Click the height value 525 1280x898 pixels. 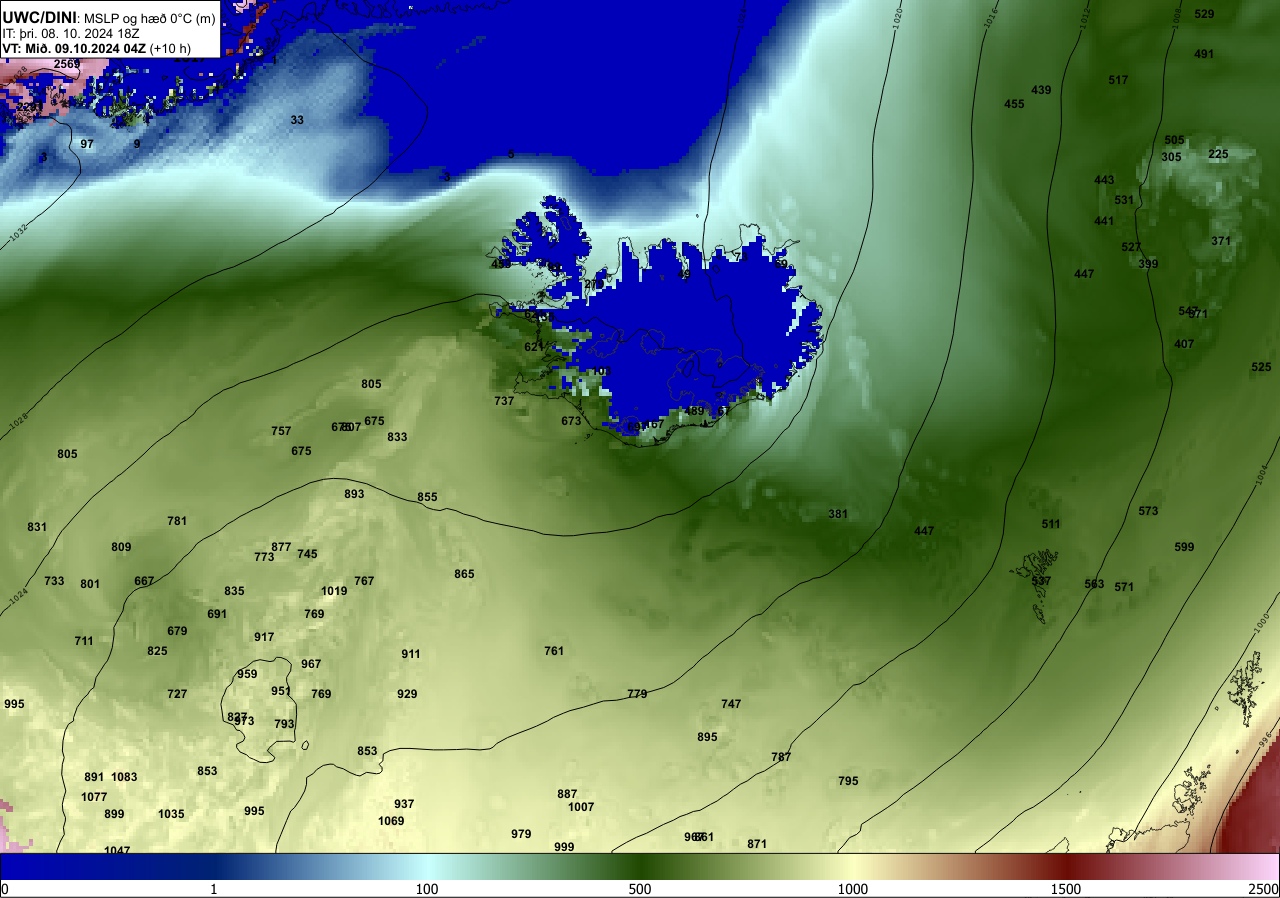click(1261, 367)
